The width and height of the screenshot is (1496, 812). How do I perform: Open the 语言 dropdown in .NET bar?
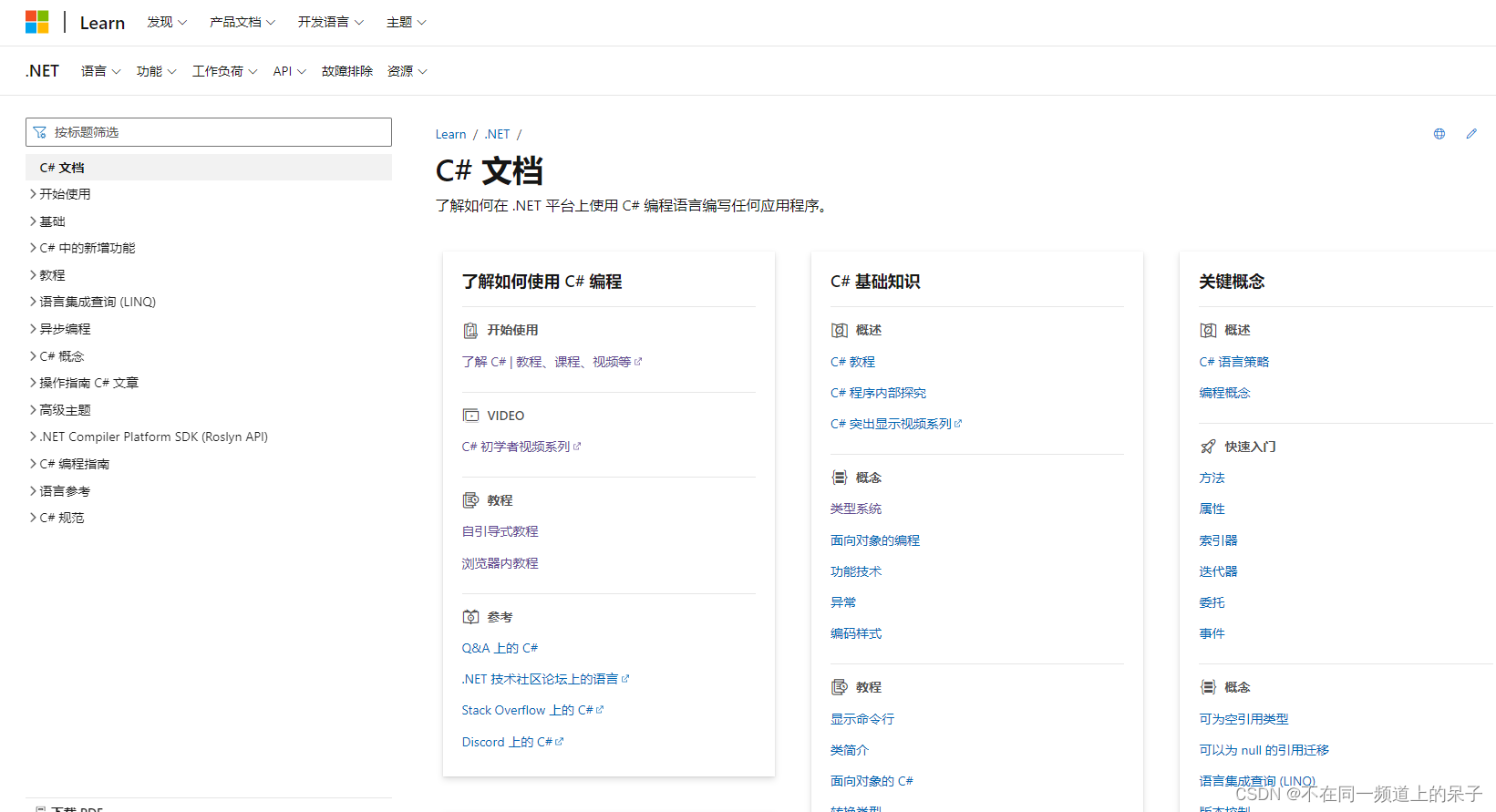101,71
